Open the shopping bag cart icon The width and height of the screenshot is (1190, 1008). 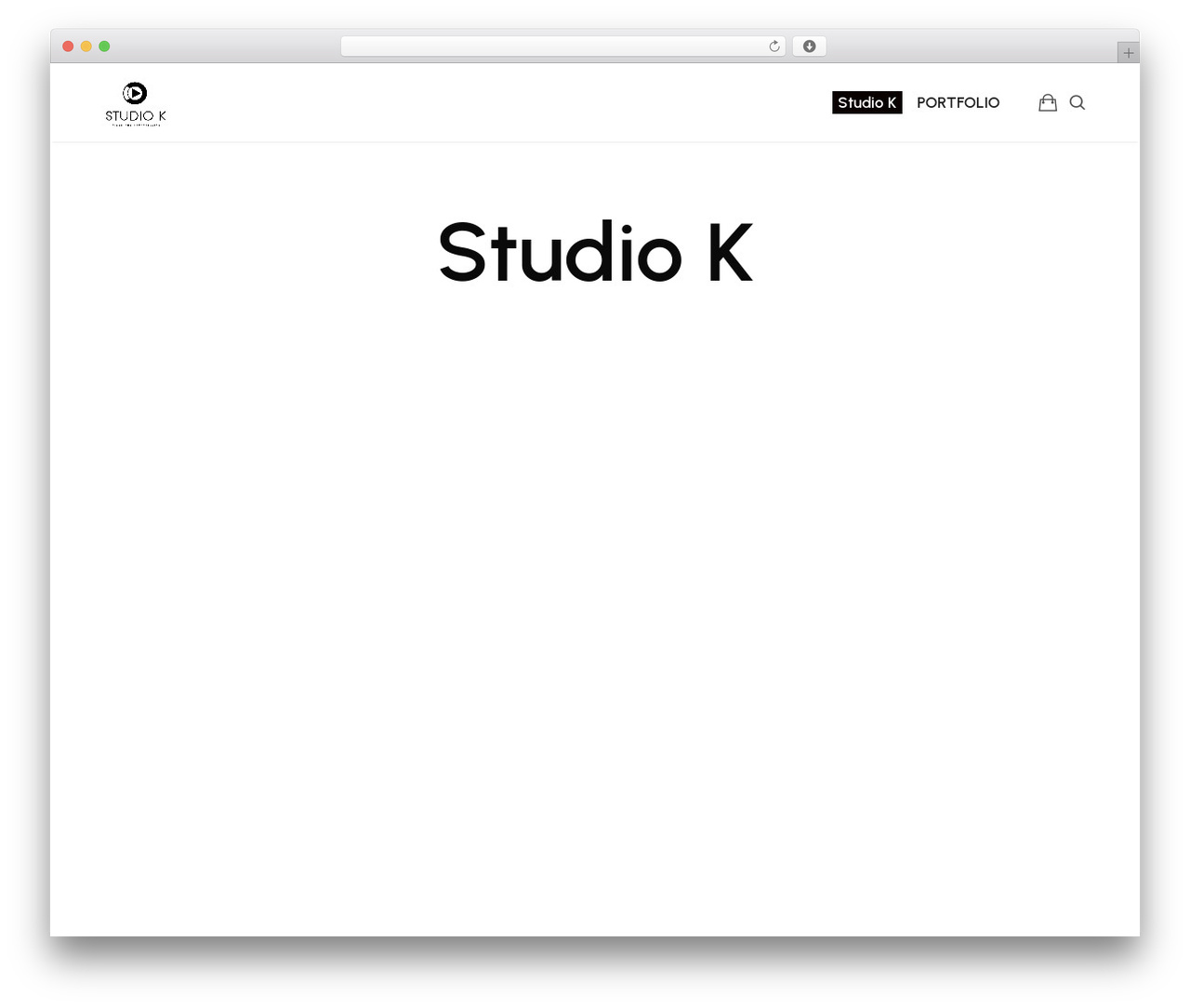coord(1048,102)
